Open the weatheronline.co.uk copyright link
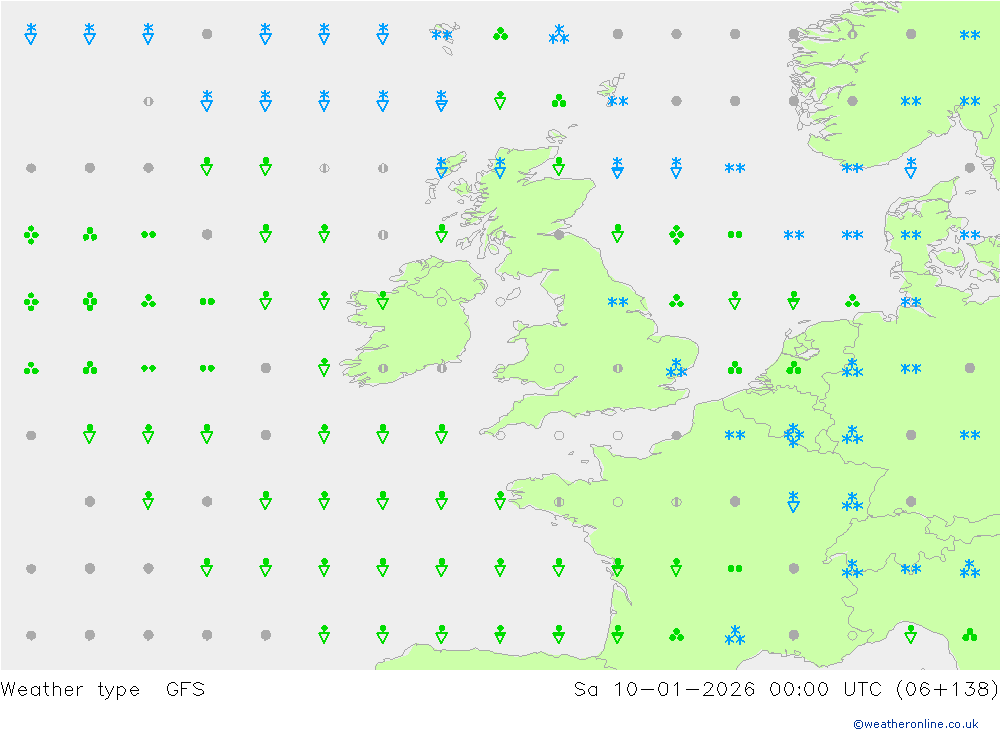Image resolution: width=1000 pixels, height=733 pixels. [916, 724]
